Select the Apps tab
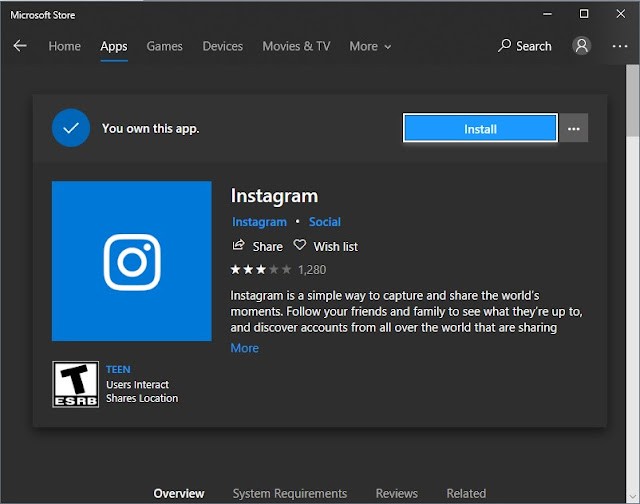The height and width of the screenshot is (504, 640). coord(114,46)
